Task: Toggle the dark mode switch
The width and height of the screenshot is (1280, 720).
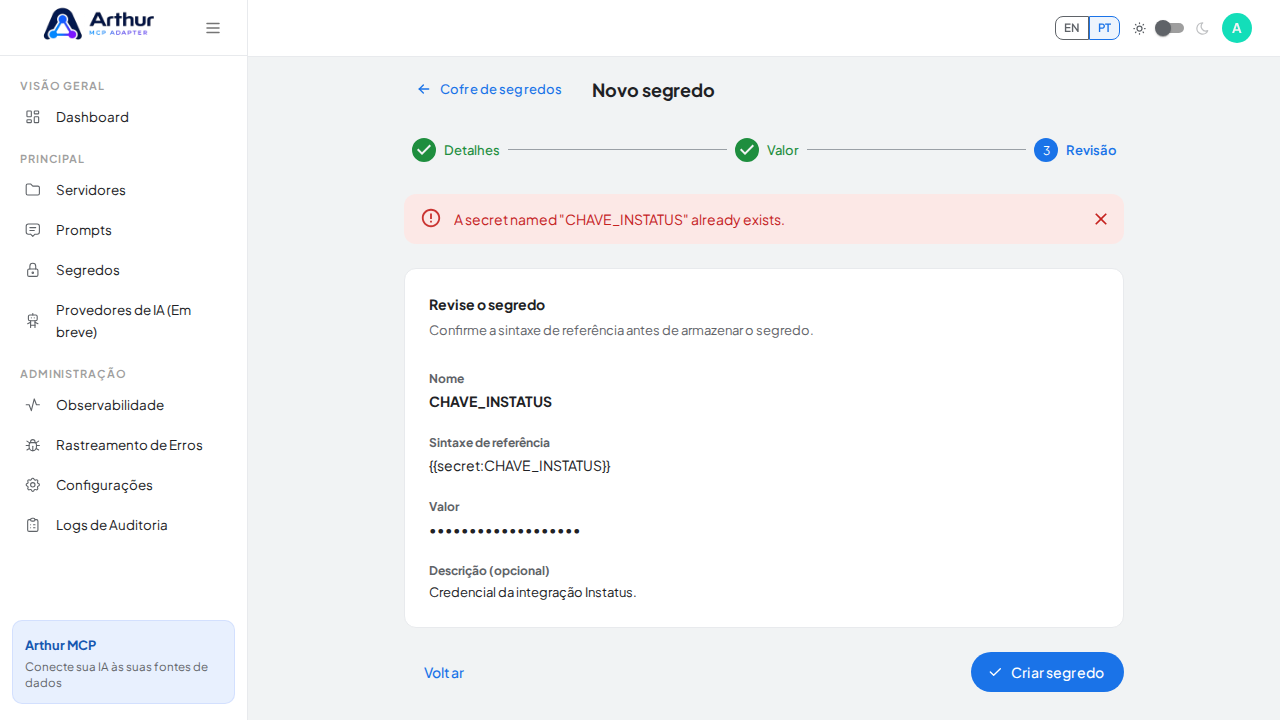Action: coord(1170,28)
